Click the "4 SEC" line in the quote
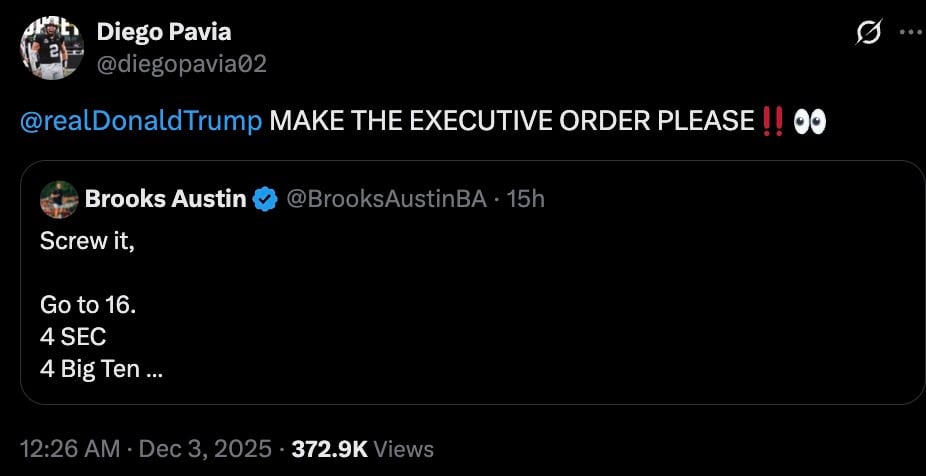This screenshot has height=476, width=926. coord(73,336)
